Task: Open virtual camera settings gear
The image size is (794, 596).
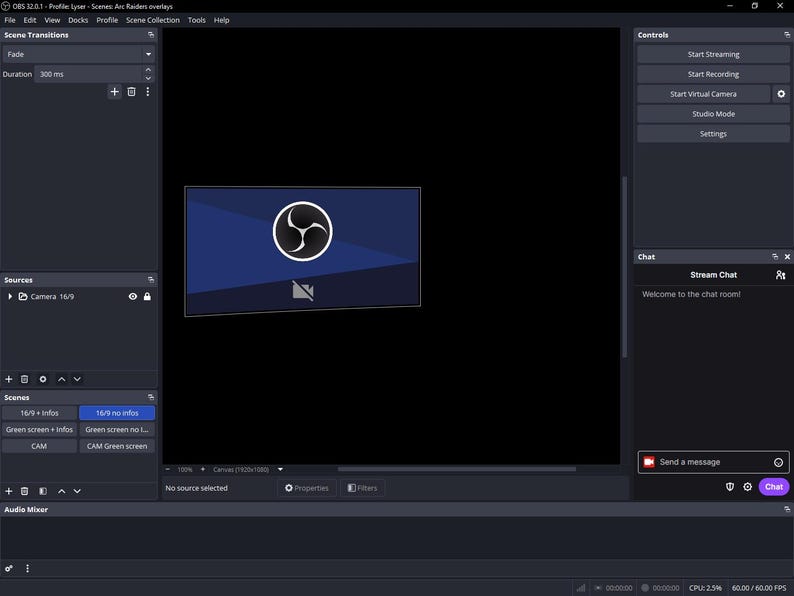Action: (x=781, y=94)
